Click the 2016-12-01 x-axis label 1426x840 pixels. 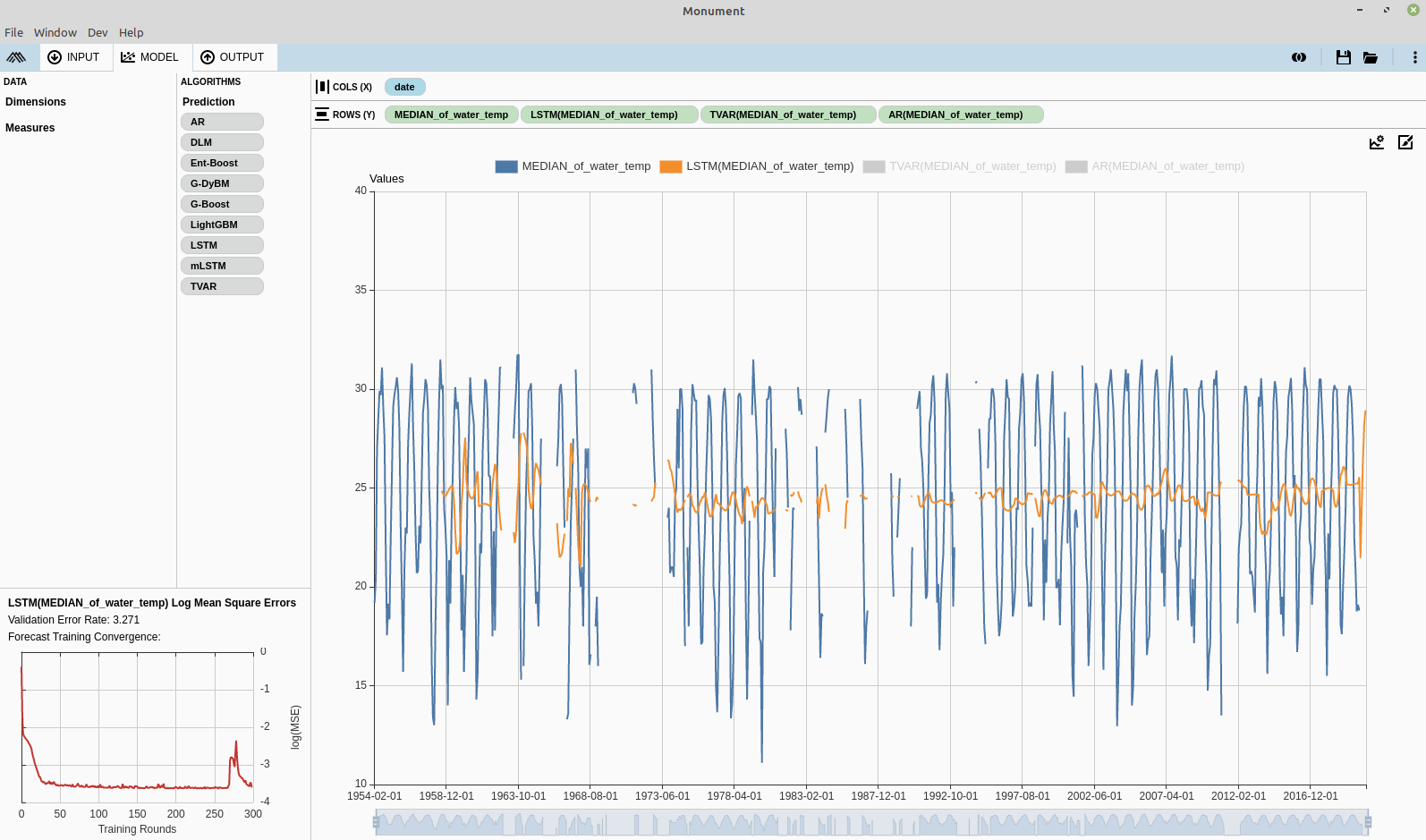1311,796
